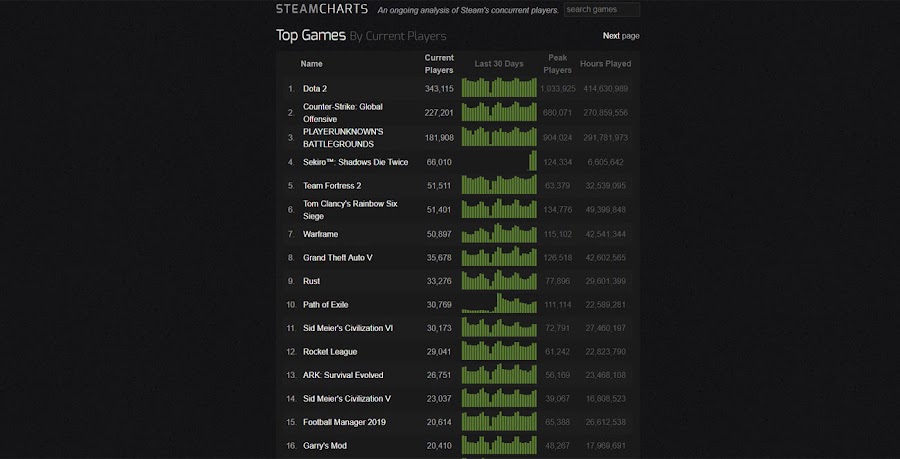Screen dimensions: 900x459
Task: Open the Rocket League page
Action: click(x=330, y=352)
